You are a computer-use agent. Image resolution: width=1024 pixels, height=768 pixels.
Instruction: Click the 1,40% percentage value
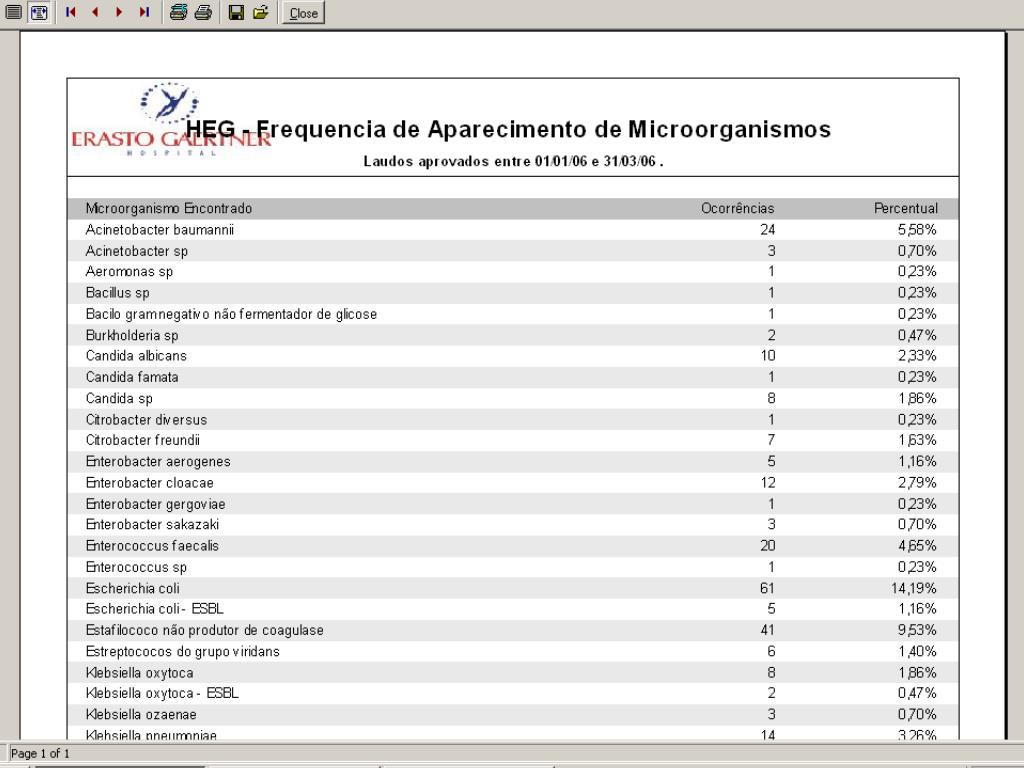coord(917,651)
